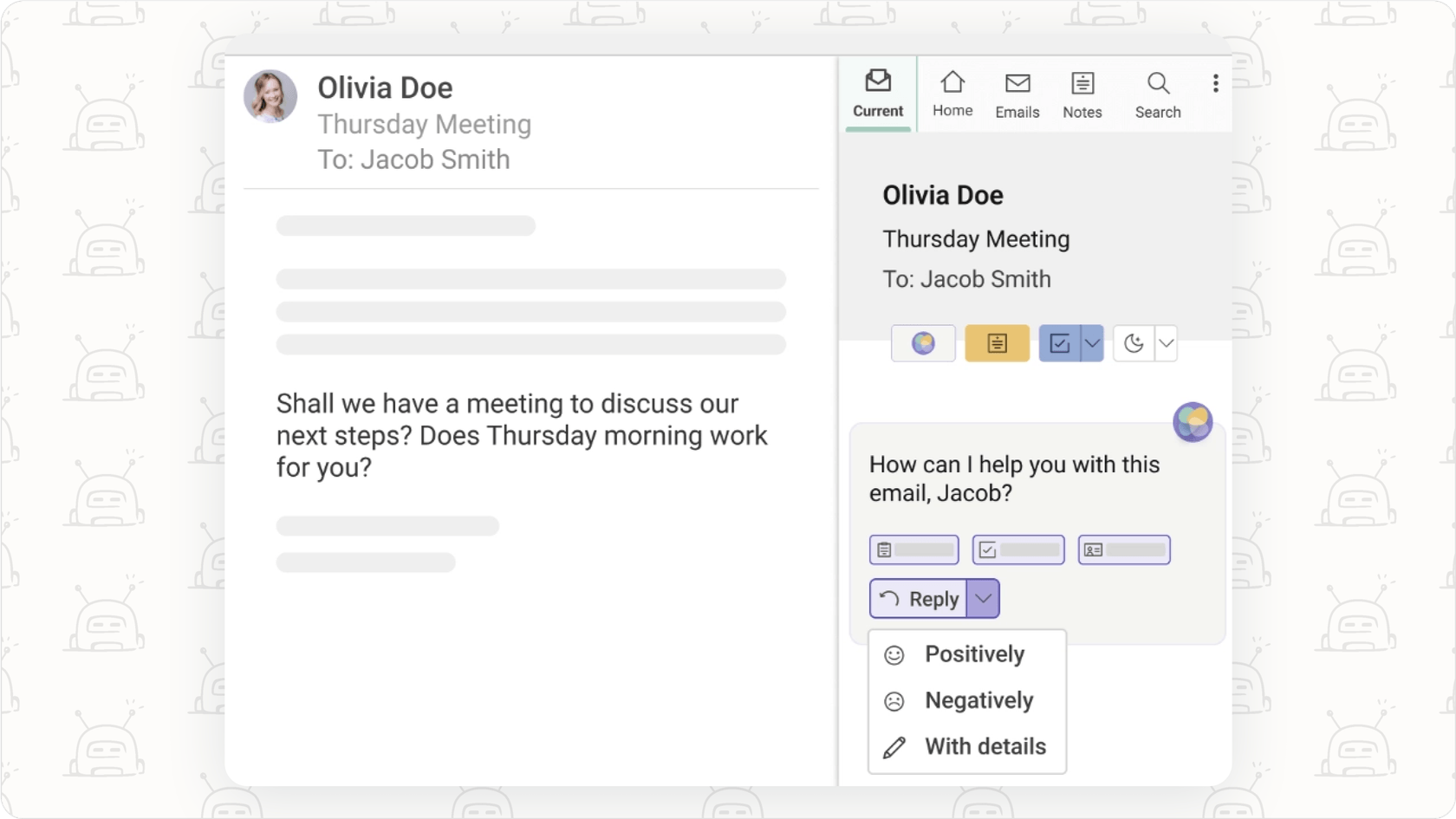Click Olivia Doe's profile photo

pos(270,96)
